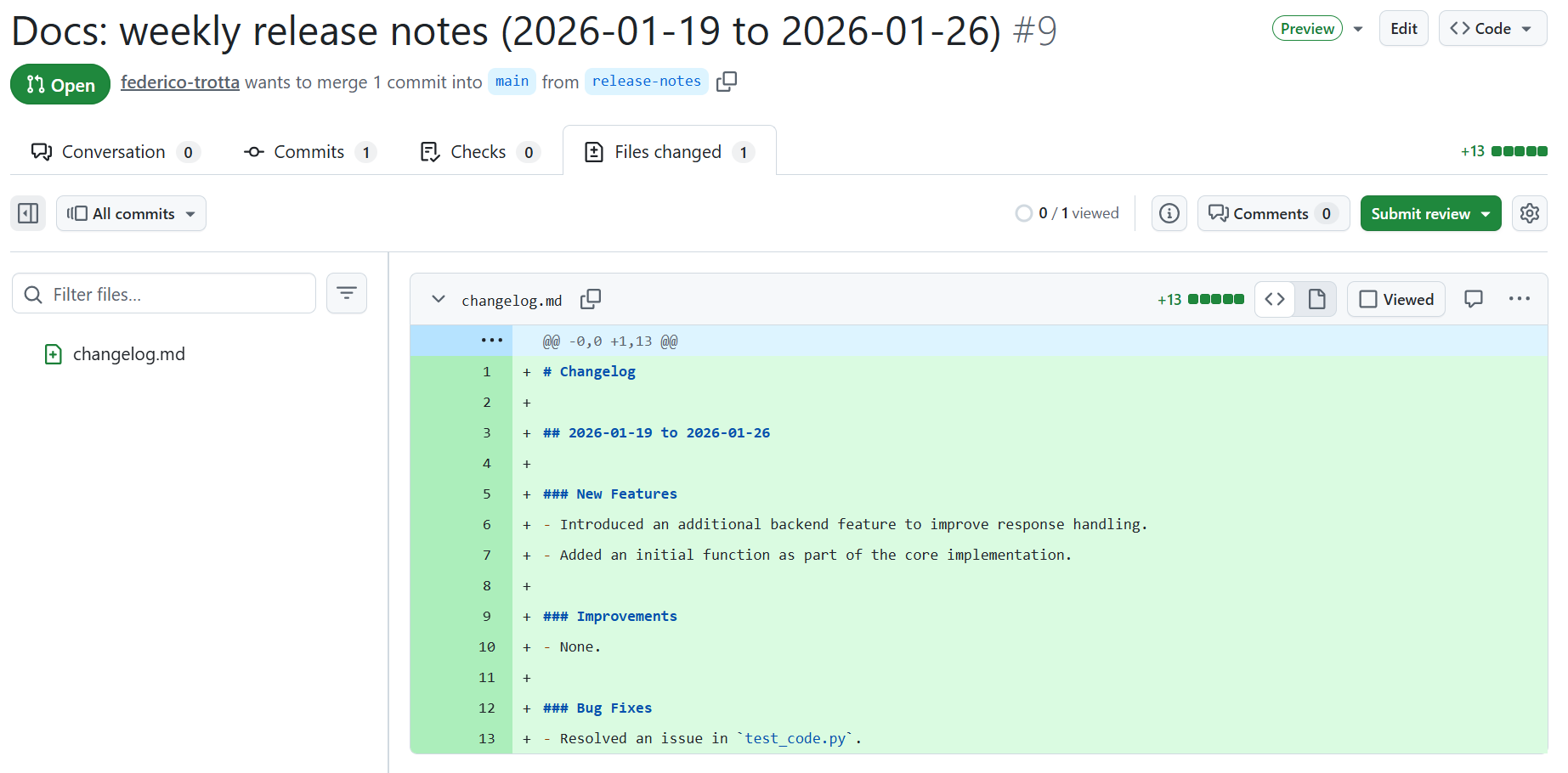
Task: Open the Checks tab
Action: (x=478, y=151)
